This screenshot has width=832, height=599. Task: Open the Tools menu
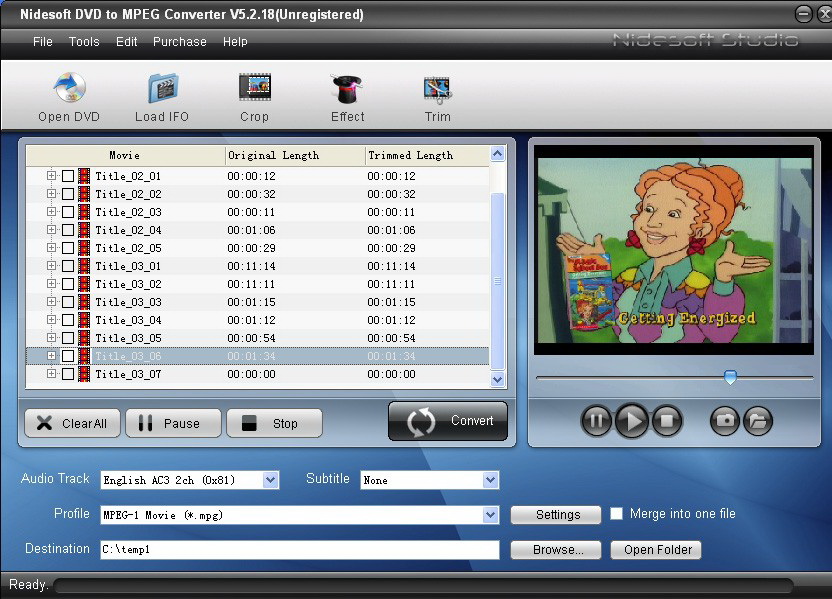click(x=84, y=42)
